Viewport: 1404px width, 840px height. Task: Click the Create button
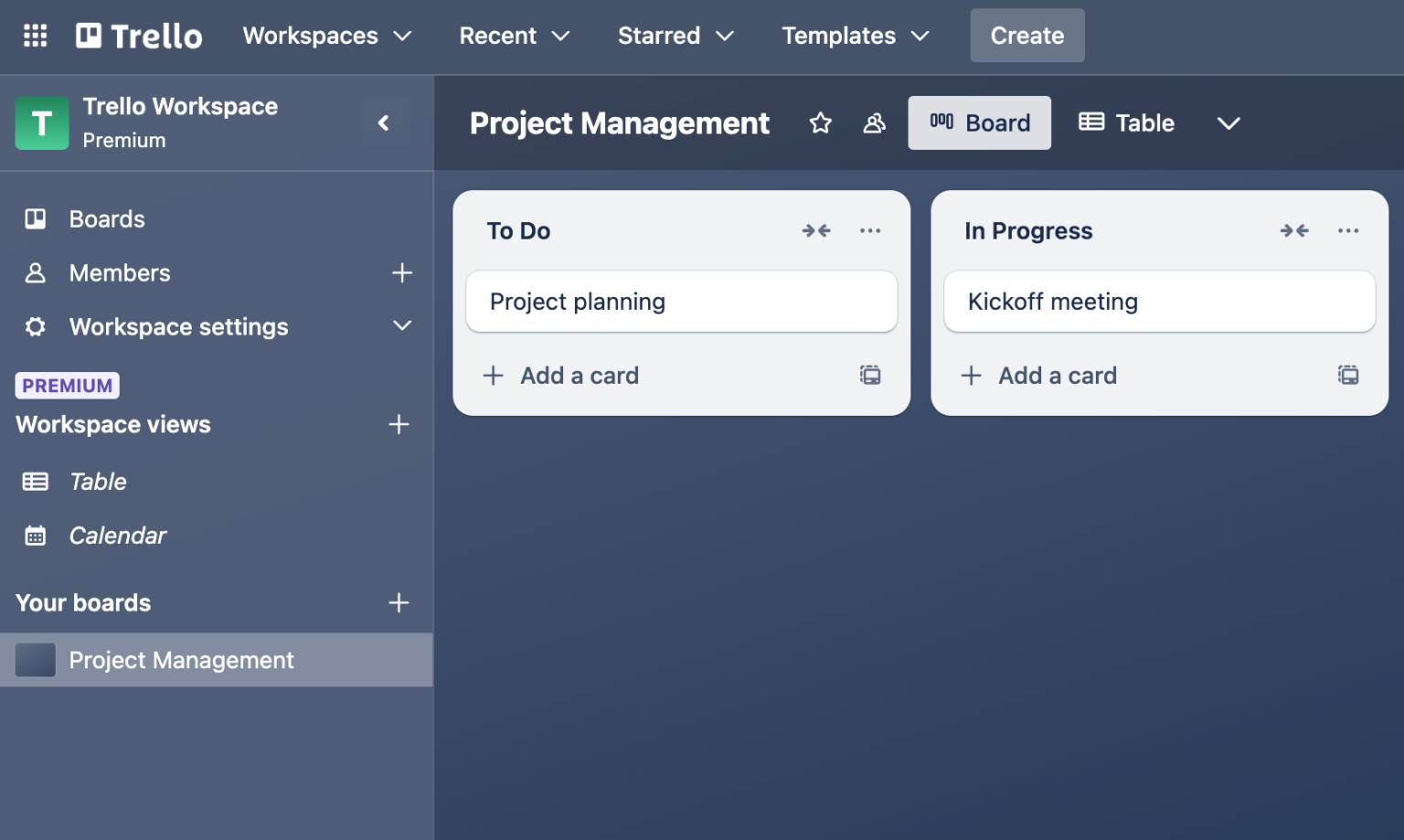tap(1026, 36)
